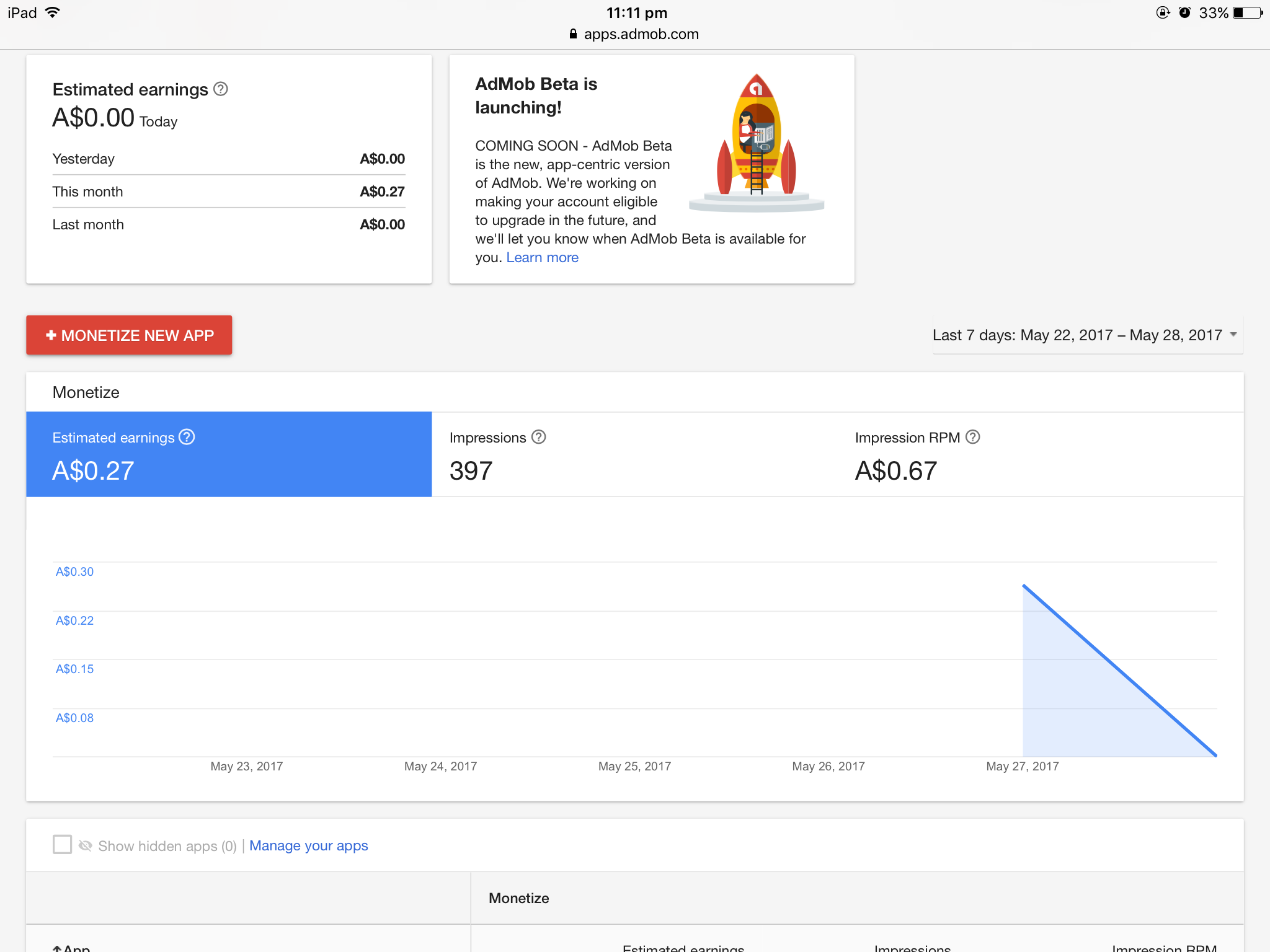Tap the battery indicator in status bar

[x=1247, y=13]
